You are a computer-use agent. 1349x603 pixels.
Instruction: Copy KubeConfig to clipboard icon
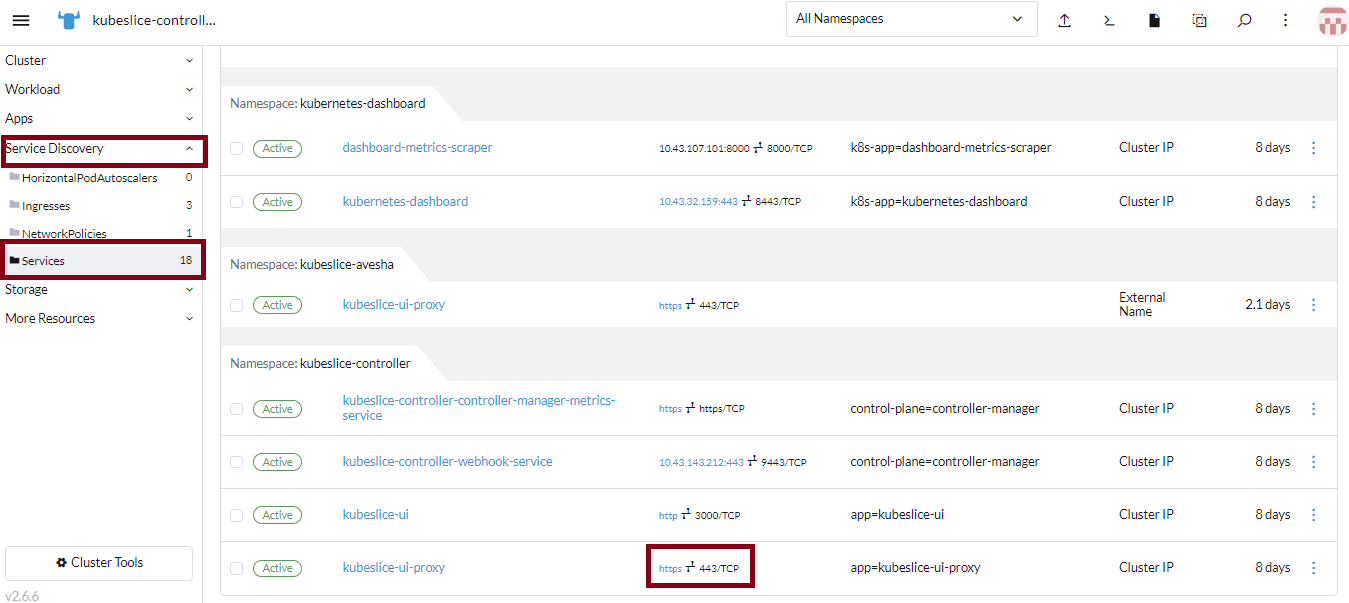pos(1199,20)
